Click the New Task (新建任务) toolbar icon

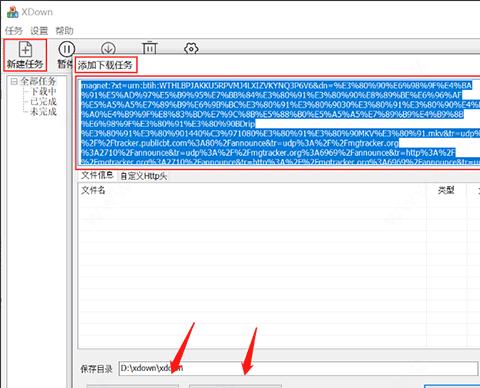[x=25, y=55]
